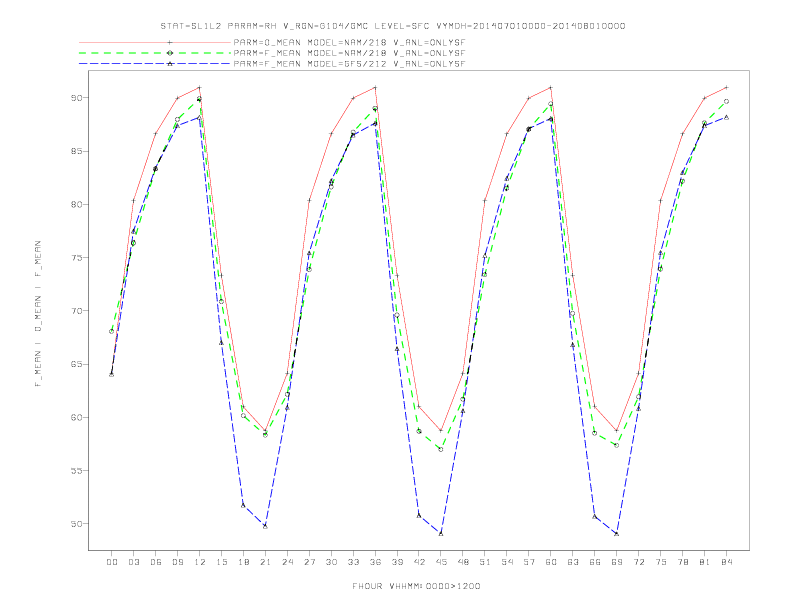Screen dimensions: 792x612
Task: Click the x-axis tick label 30
Action: coord(331,562)
